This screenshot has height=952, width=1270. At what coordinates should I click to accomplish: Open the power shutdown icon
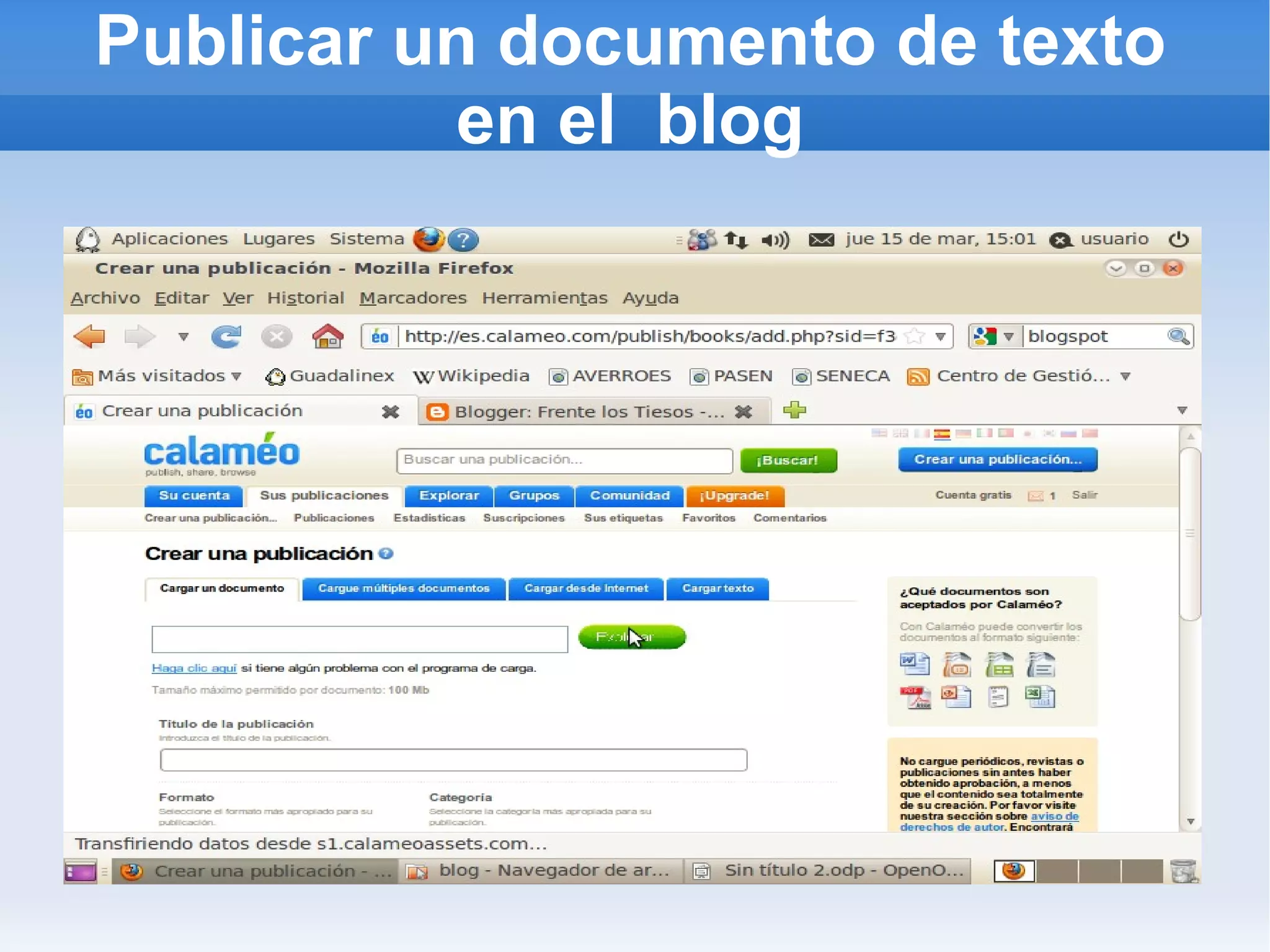pyautogui.click(x=1178, y=239)
